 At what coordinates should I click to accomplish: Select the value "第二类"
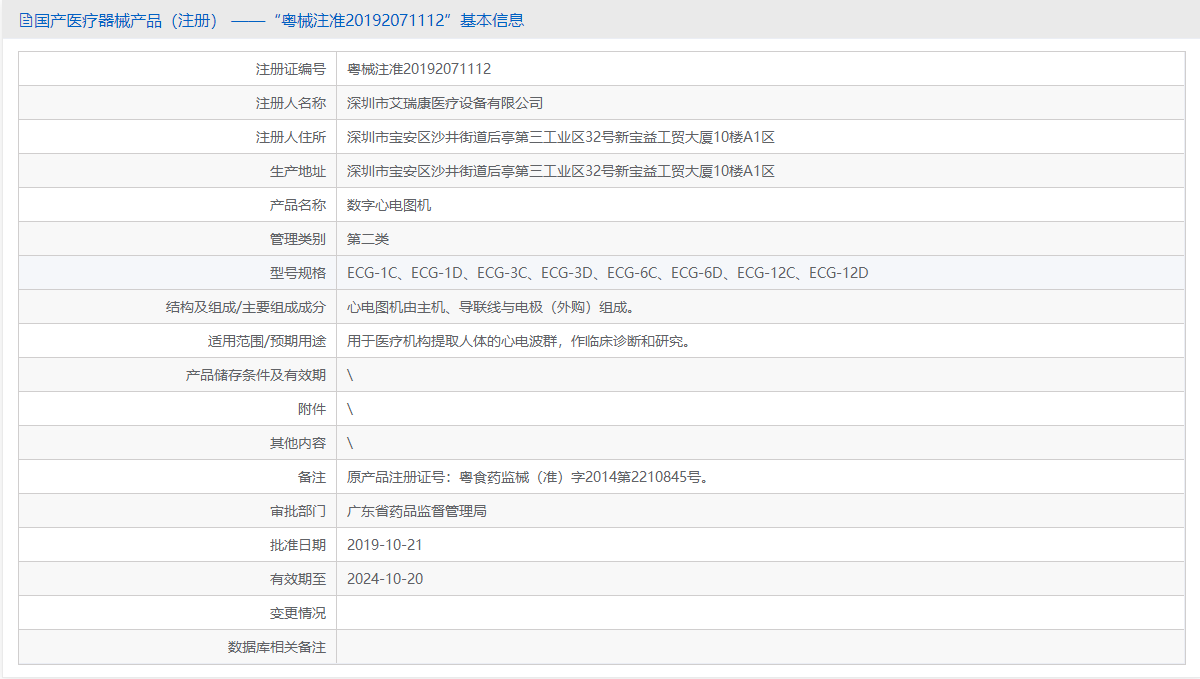point(368,239)
